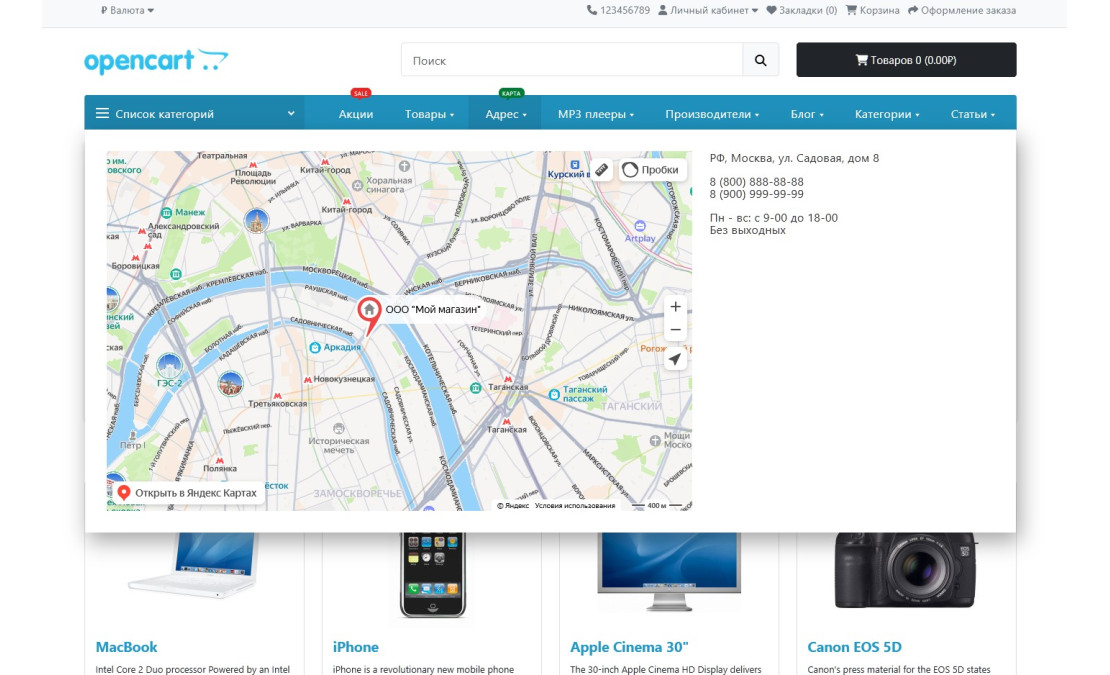Go to the Корзина cart page
This screenshot has height=675, width=1110.
pyautogui.click(x=873, y=11)
